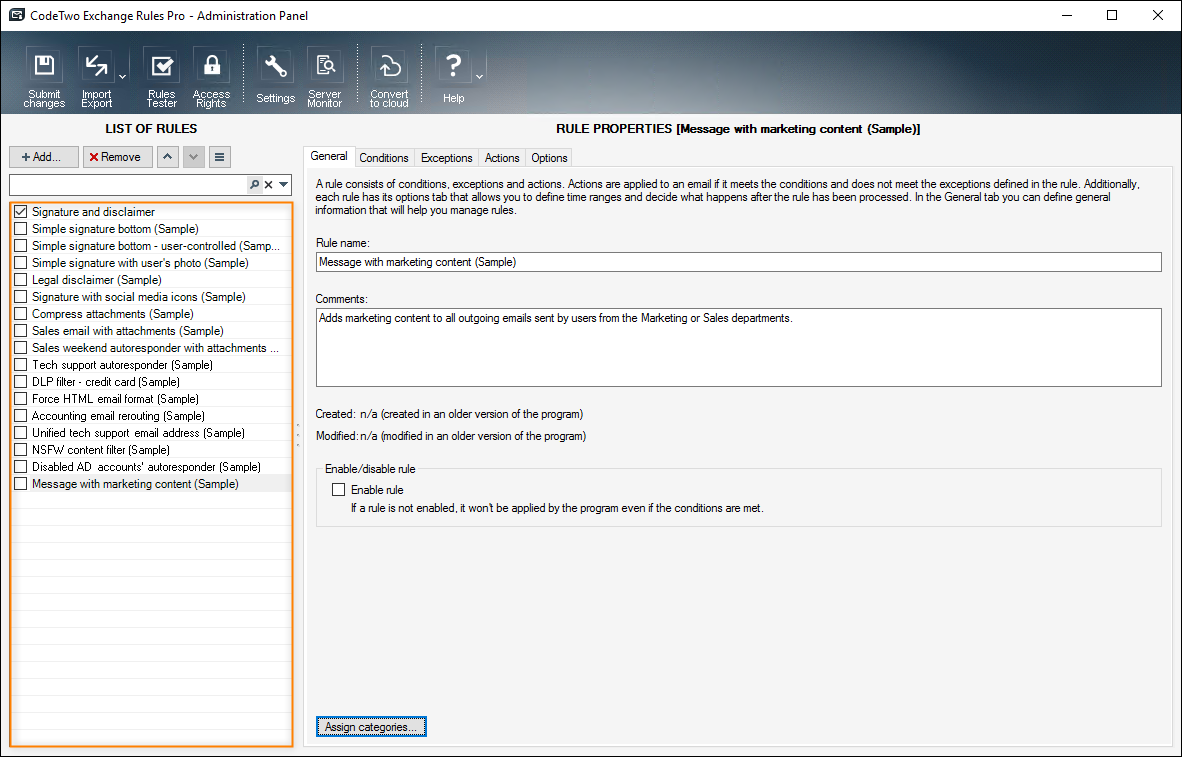Open the Exceptions tab
This screenshot has width=1182, height=757.
click(446, 158)
